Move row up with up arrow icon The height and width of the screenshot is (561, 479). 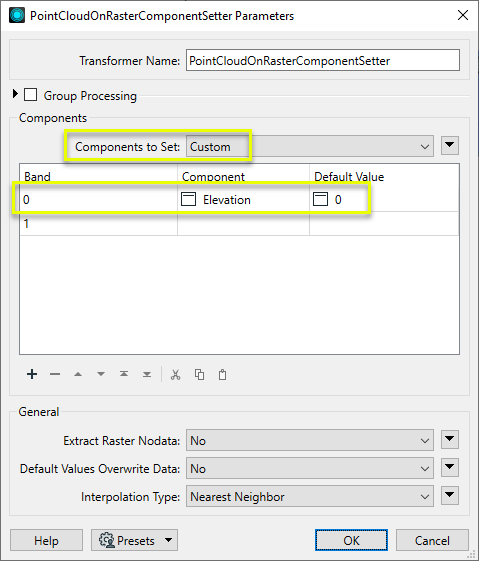click(x=78, y=374)
